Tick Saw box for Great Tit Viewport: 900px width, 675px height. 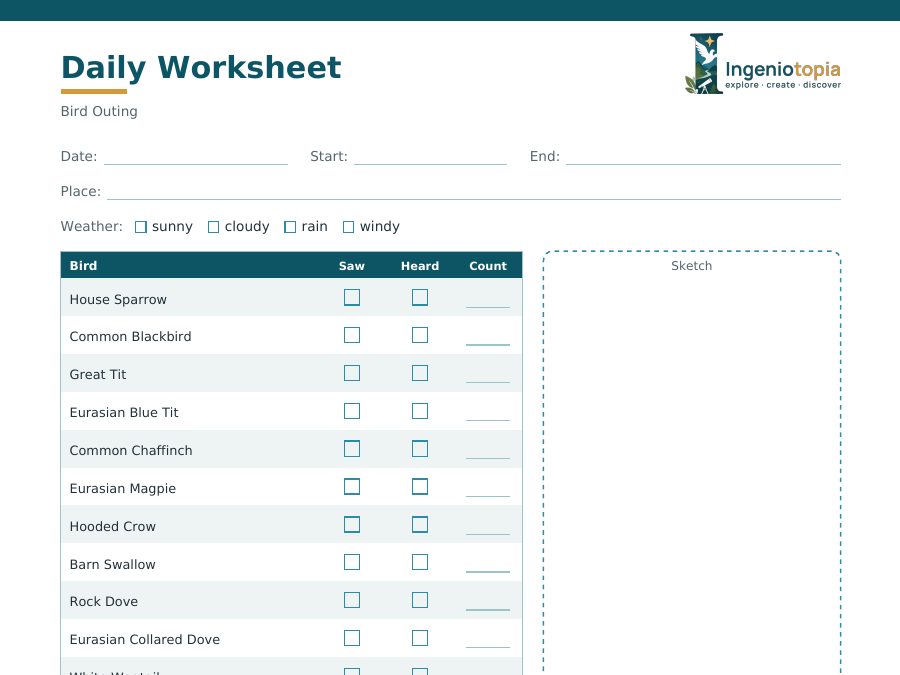pyautogui.click(x=352, y=373)
